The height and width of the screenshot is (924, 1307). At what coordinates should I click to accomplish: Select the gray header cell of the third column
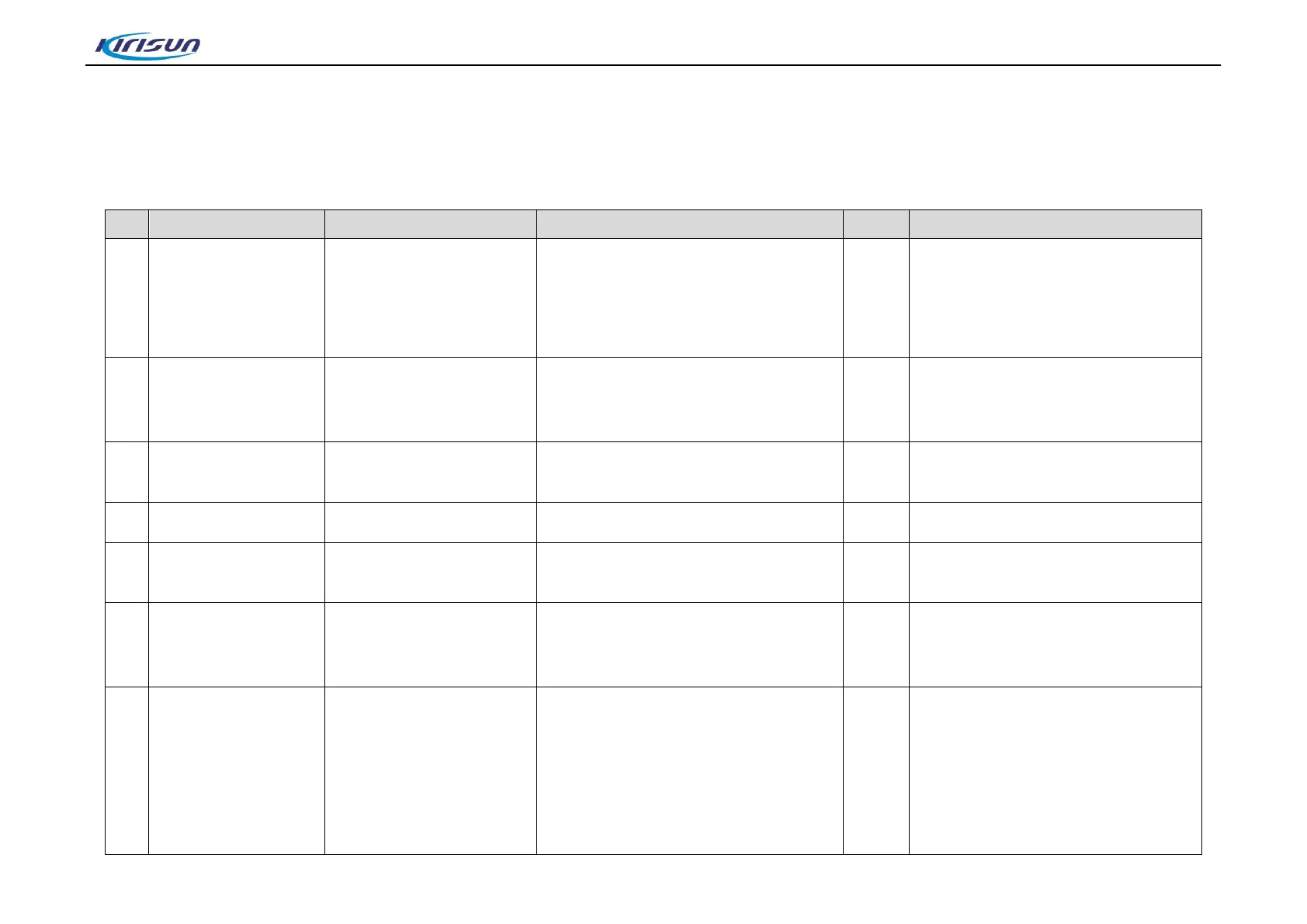point(430,224)
